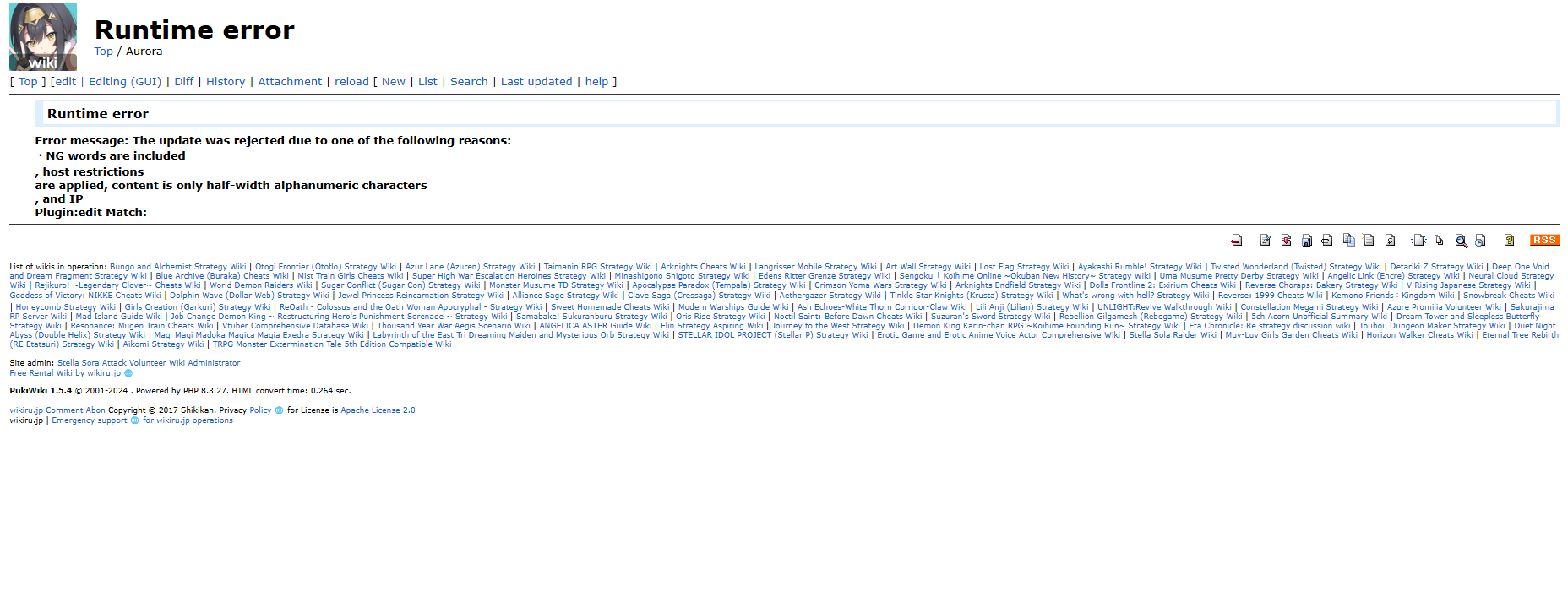Image resolution: width=1568 pixels, height=613 pixels.
Task: Click the globe icon after Emergency support
Action: coord(134,420)
